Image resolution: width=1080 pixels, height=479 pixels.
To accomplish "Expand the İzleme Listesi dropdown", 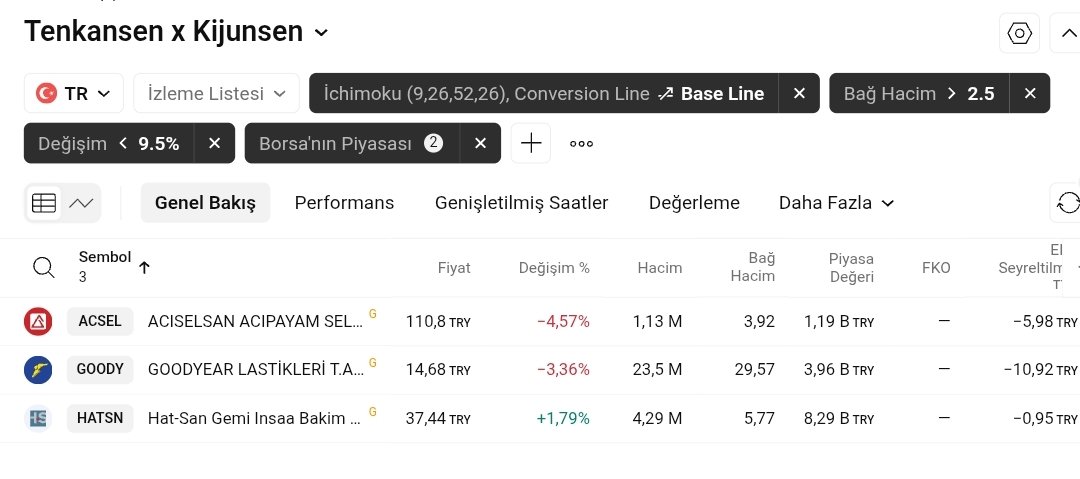I will 216,93.
